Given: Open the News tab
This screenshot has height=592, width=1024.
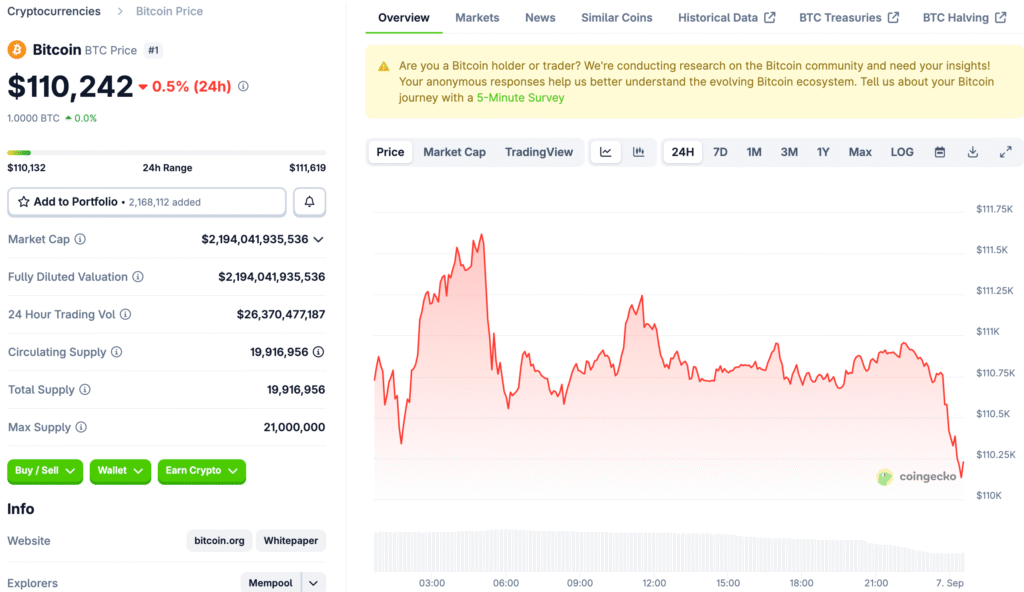Looking at the screenshot, I should click(x=540, y=18).
